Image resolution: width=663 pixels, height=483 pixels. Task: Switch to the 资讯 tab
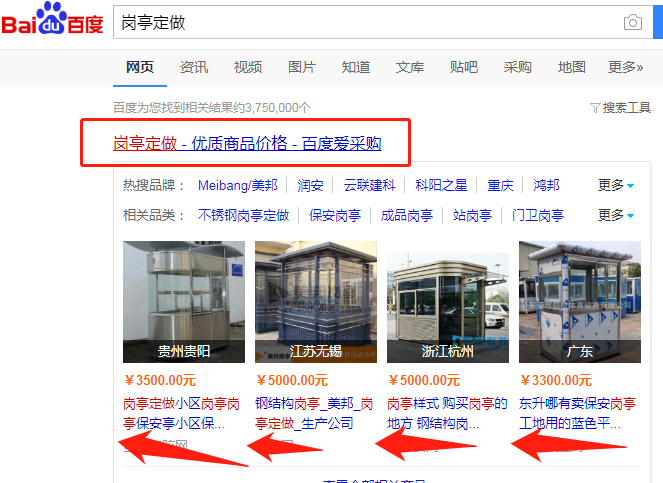[x=194, y=67]
